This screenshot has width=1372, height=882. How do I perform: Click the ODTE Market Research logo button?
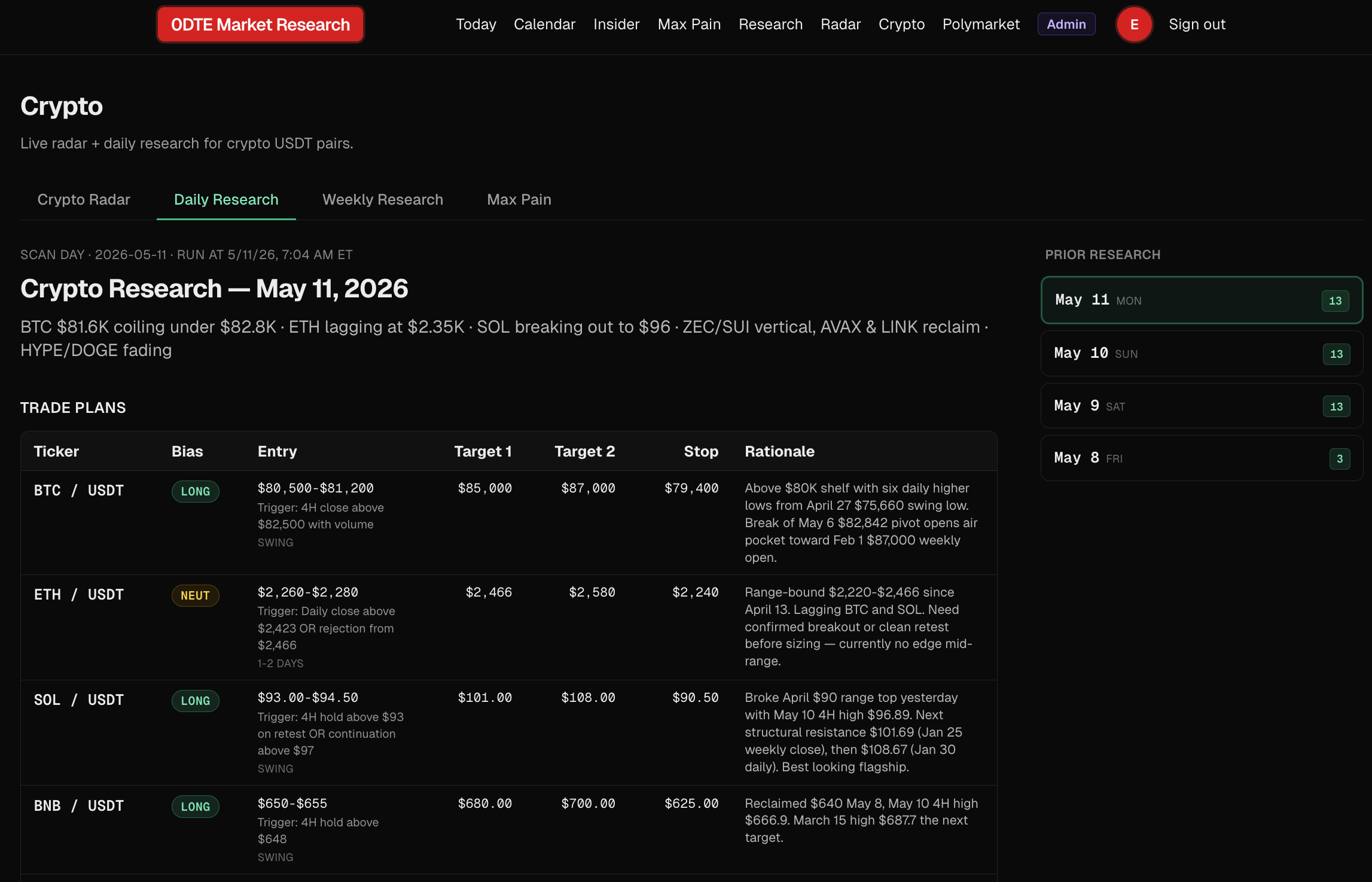click(260, 25)
